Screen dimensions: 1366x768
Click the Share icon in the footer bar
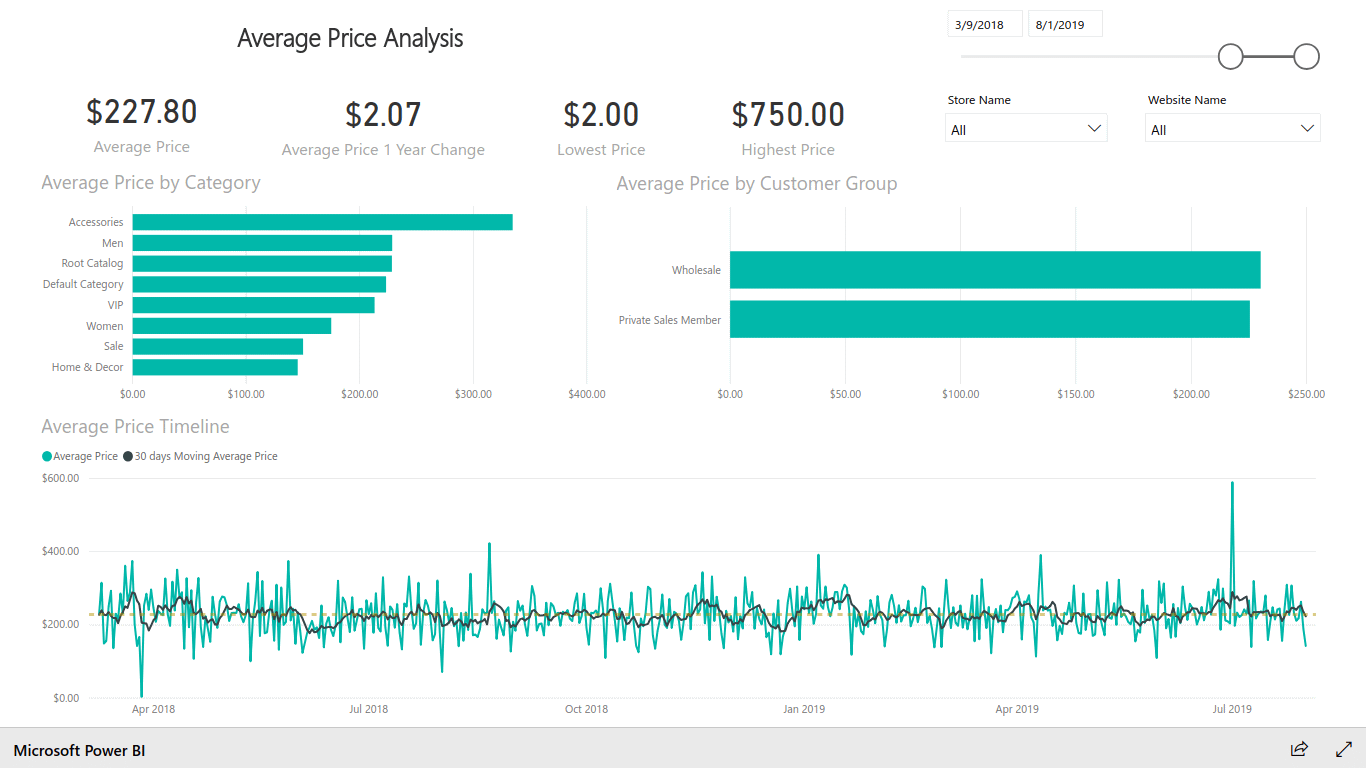(x=1298, y=749)
